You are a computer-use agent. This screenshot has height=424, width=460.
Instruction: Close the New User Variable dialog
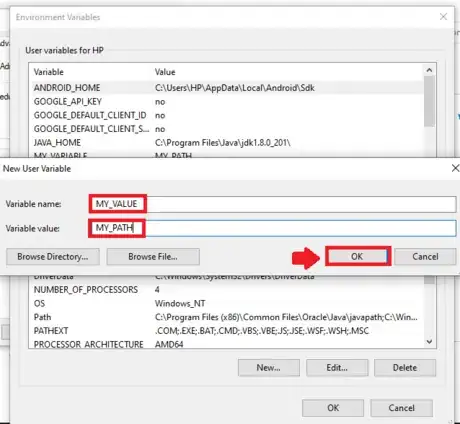pyautogui.click(x=455, y=168)
